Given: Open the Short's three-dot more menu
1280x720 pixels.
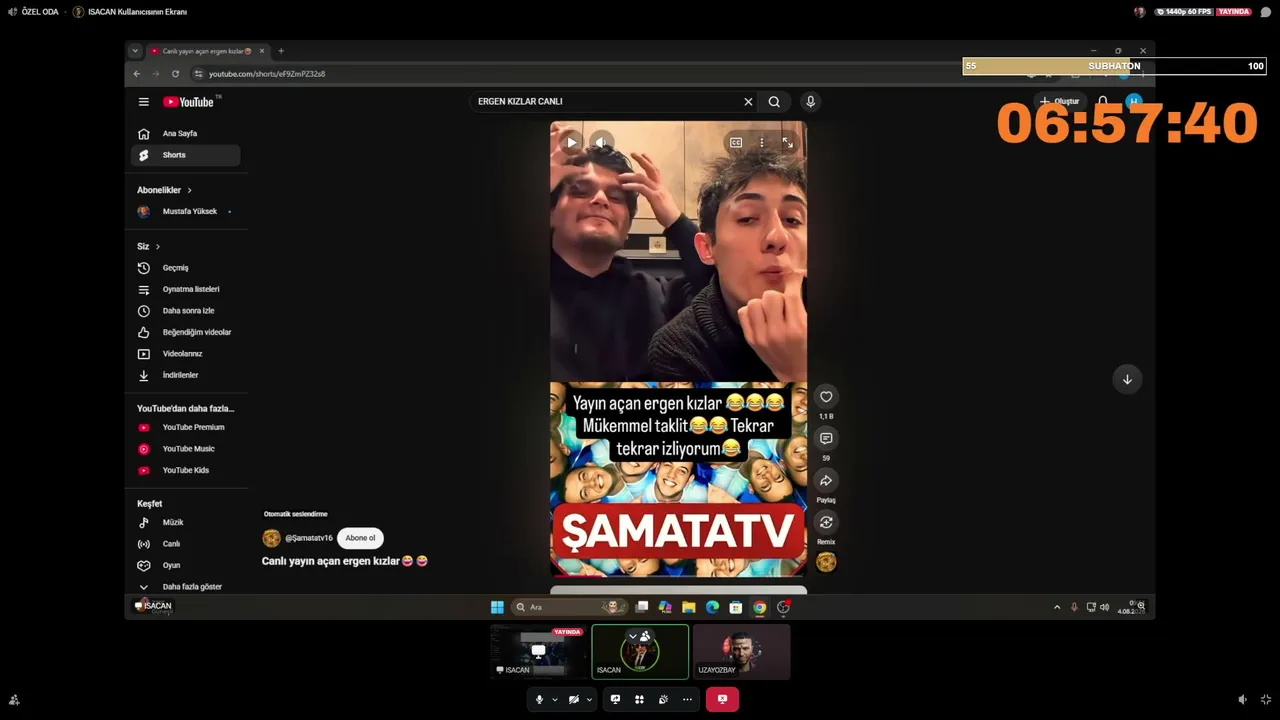Looking at the screenshot, I should pos(762,143).
